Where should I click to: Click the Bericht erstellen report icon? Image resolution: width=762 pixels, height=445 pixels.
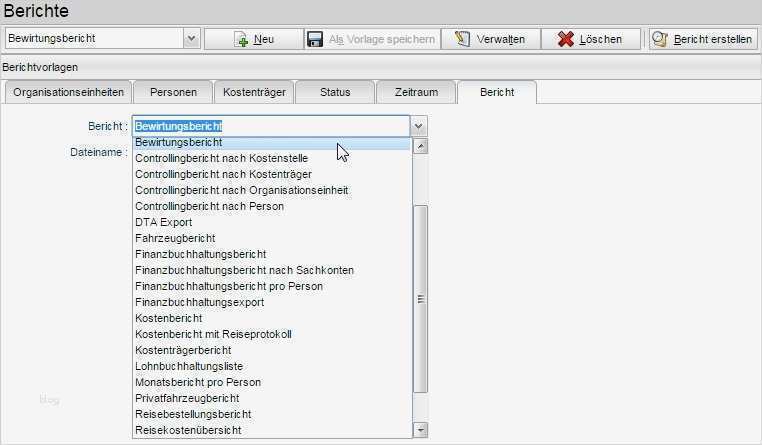tap(659, 39)
